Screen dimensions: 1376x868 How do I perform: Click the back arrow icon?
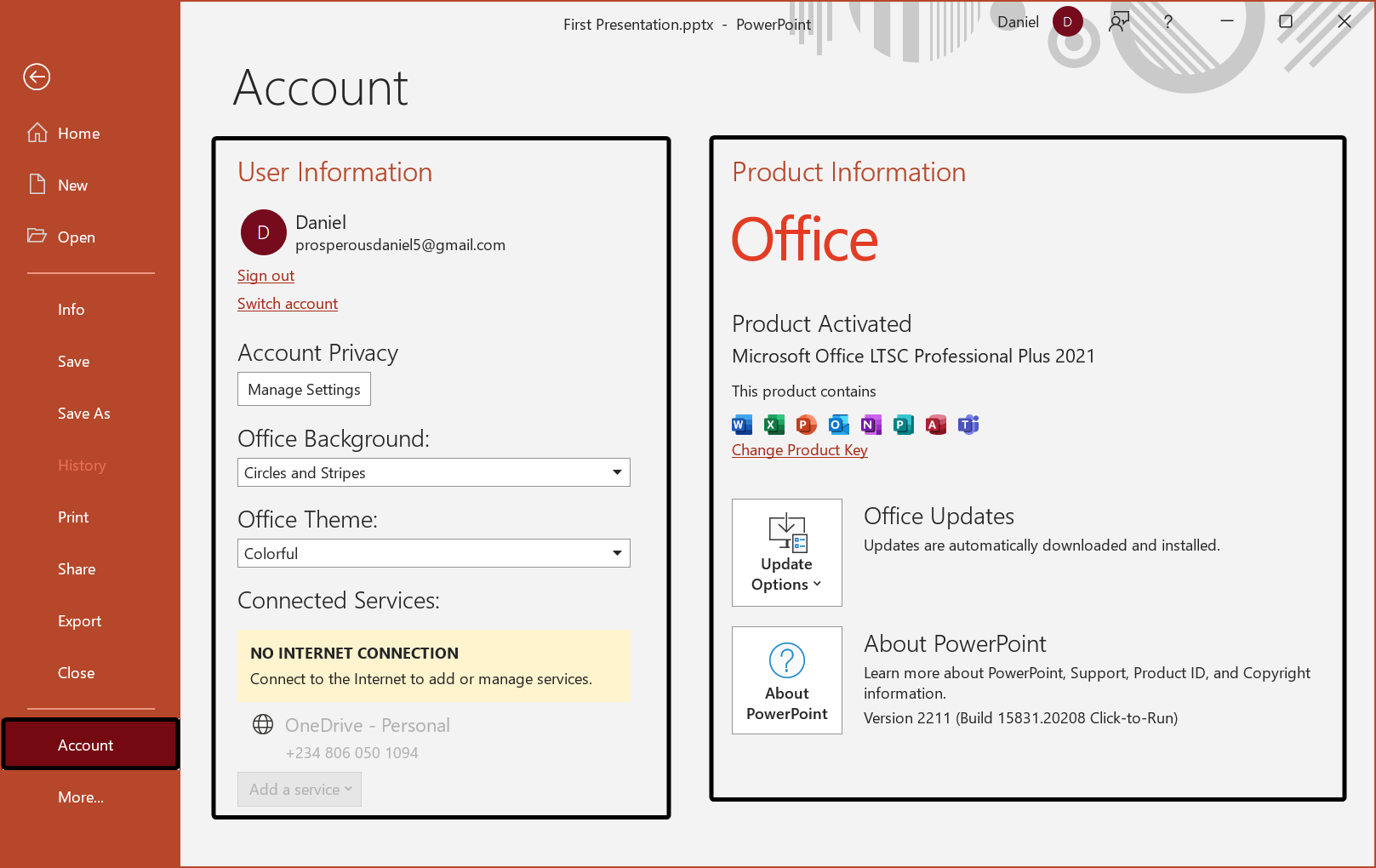(37, 77)
